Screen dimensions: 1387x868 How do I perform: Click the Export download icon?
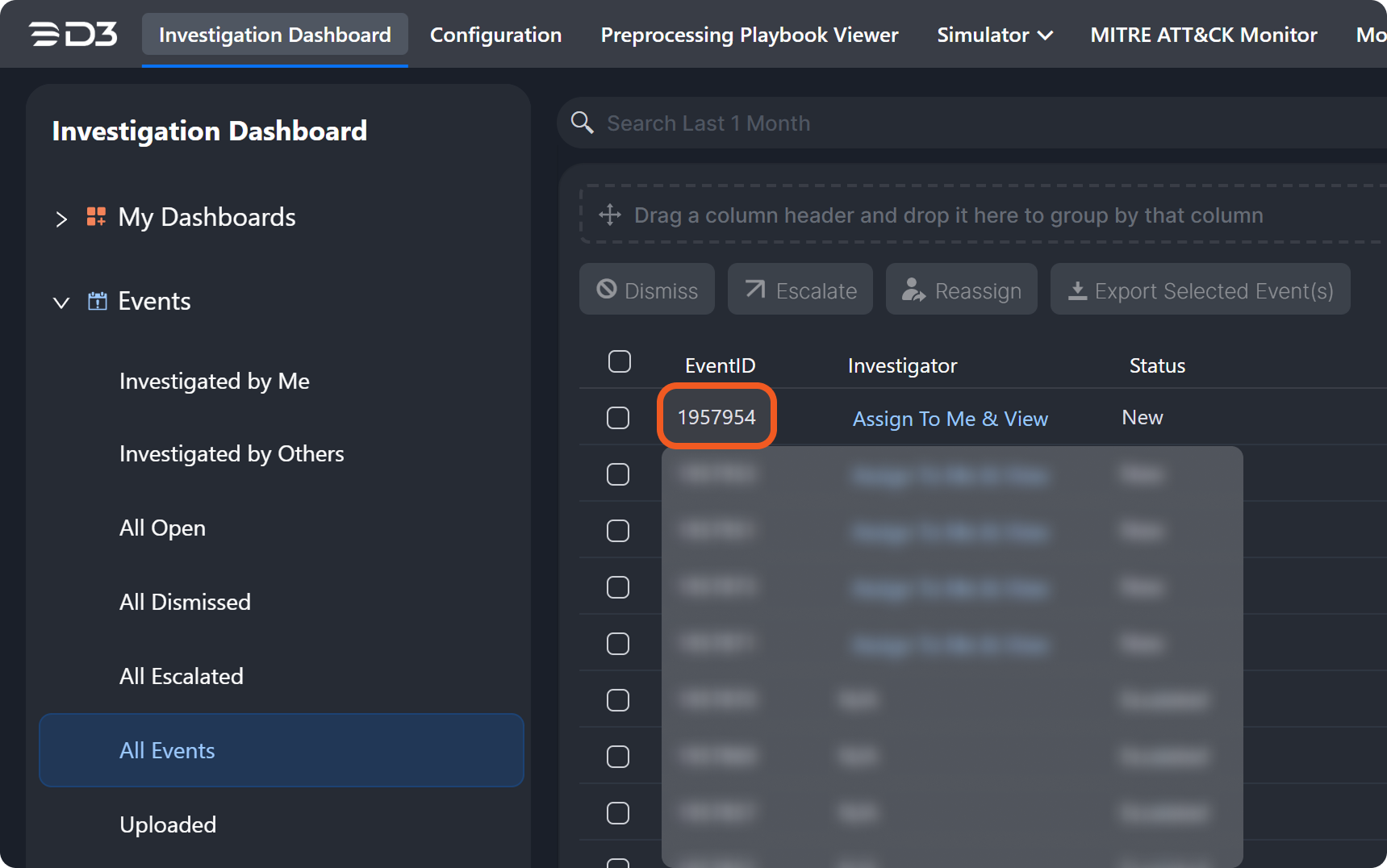click(1077, 290)
